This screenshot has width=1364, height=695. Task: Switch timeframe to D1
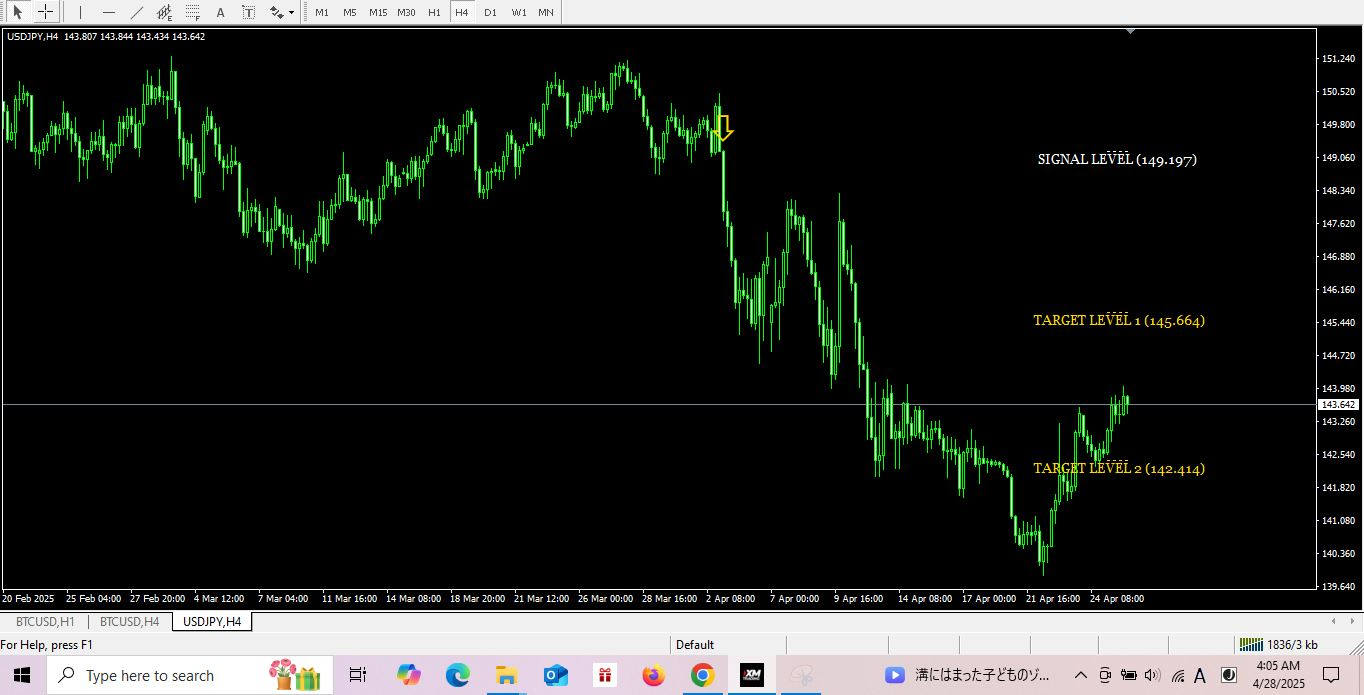[x=489, y=12]
